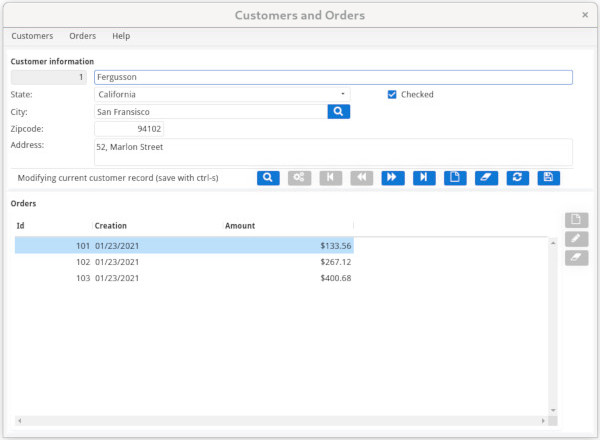This screenshot has height=440, width=600.
Task: Go to first customer record button
Action: coord(331,178)
